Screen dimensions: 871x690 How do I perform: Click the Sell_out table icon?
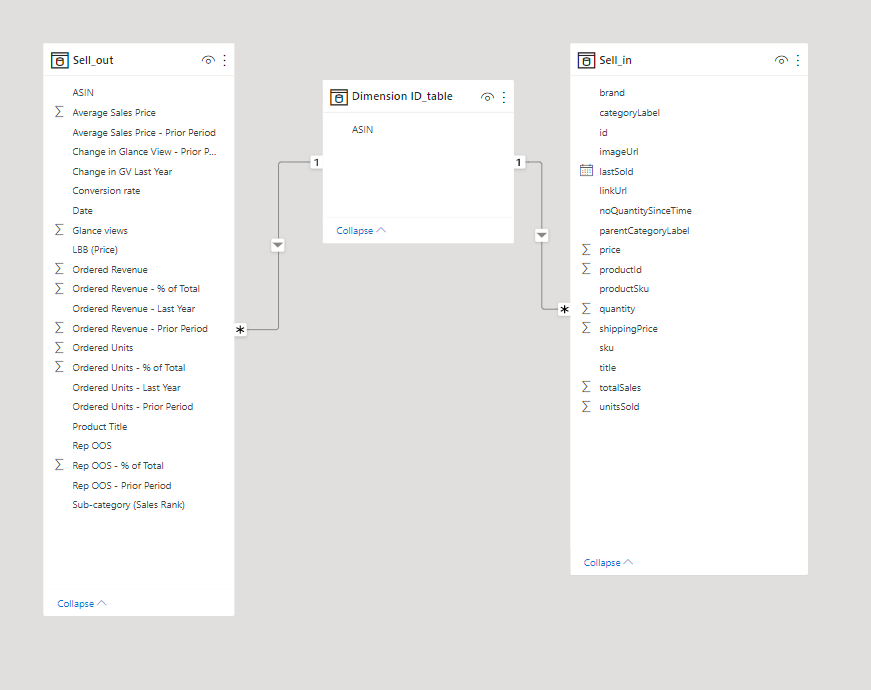(x=59, y=60)
